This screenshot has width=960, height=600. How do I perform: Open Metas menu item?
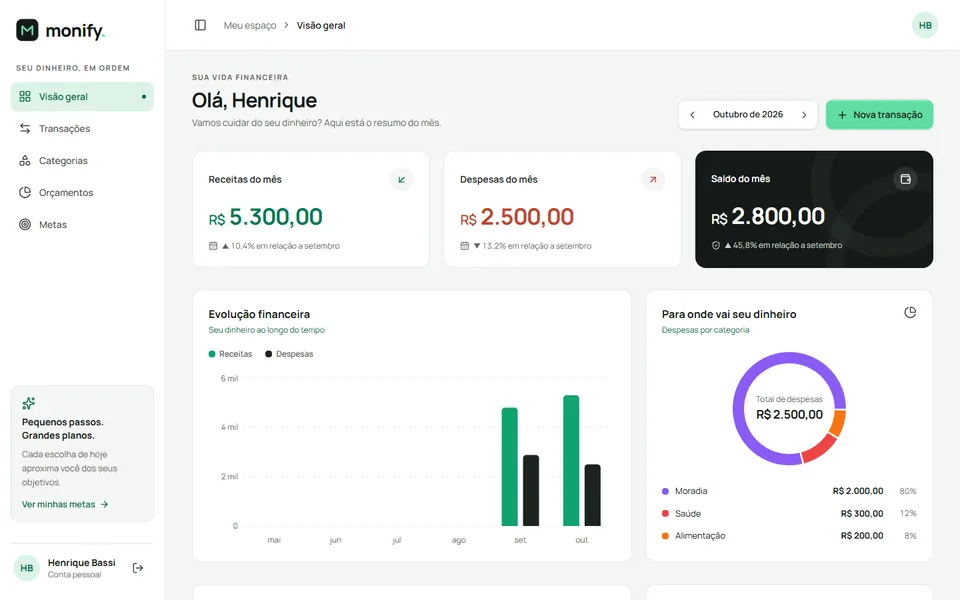tap(82, 224)
